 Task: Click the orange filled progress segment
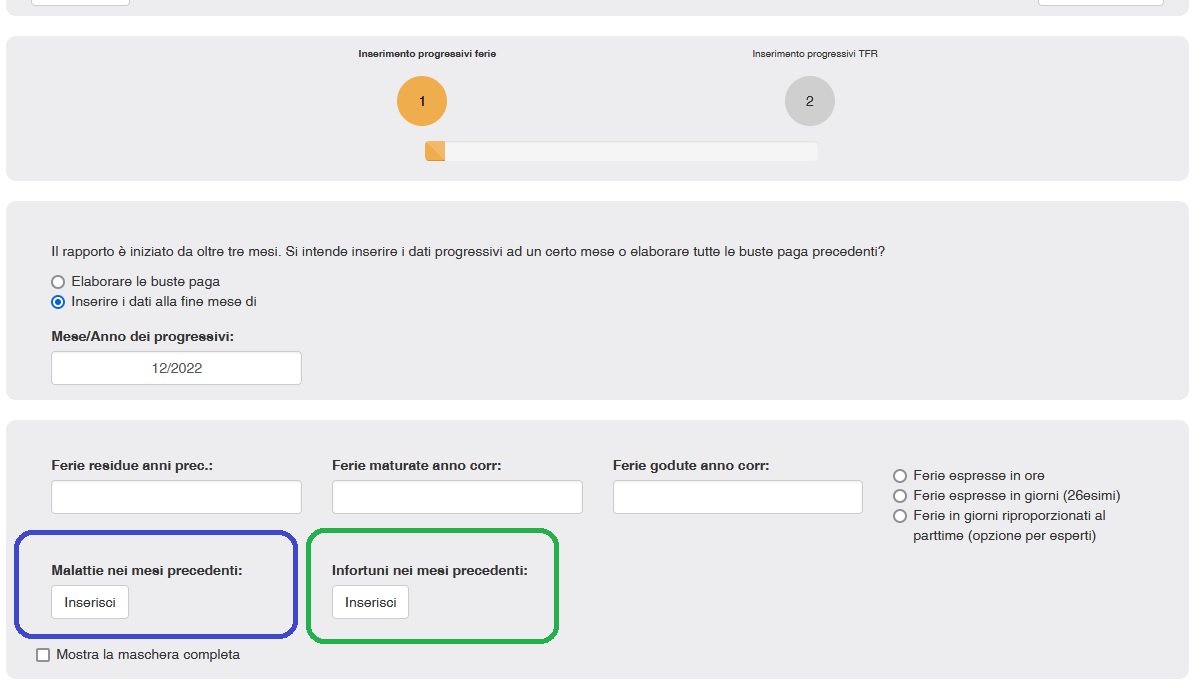pos(435,151)
